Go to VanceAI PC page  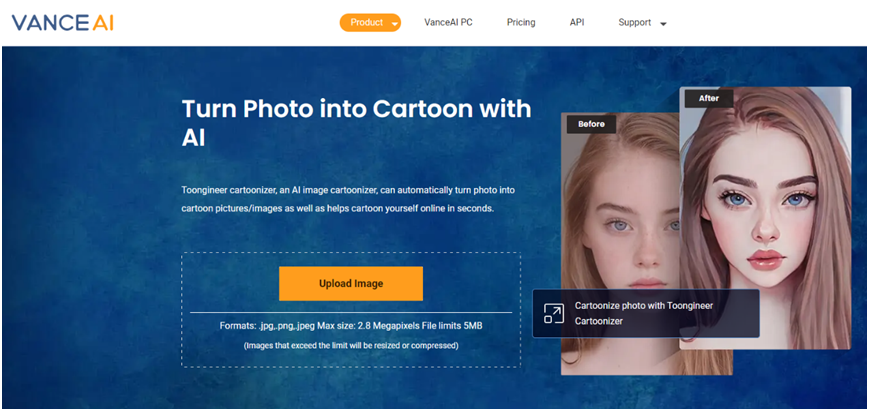pyautogui.click(x=448, y=23)
